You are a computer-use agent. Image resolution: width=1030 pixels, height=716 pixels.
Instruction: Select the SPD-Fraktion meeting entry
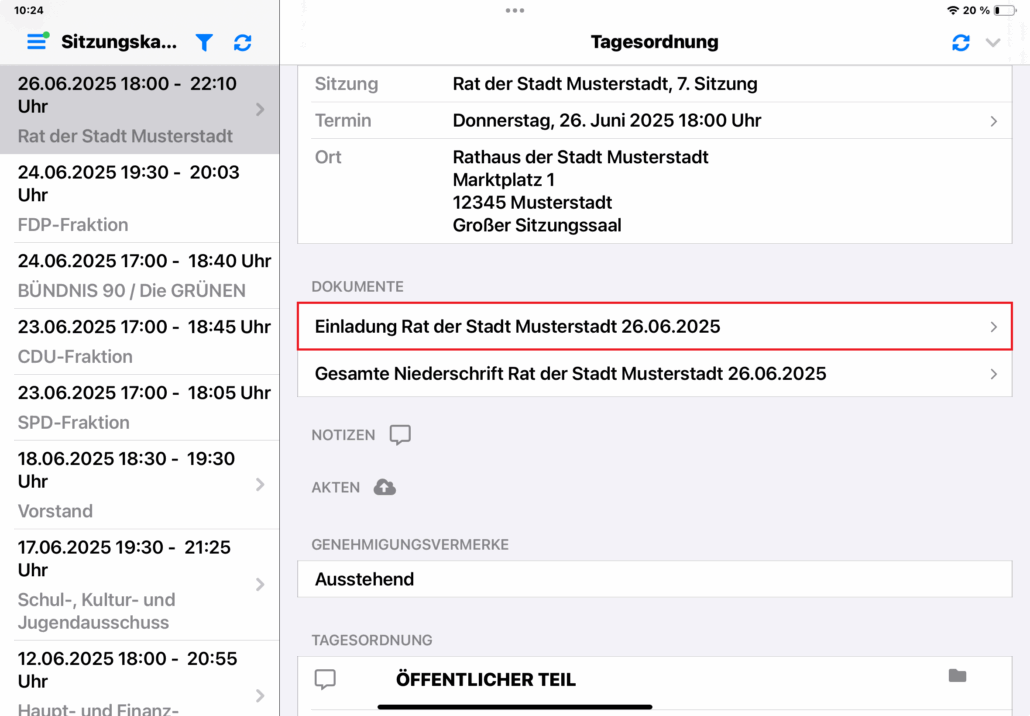coord(139,407)
